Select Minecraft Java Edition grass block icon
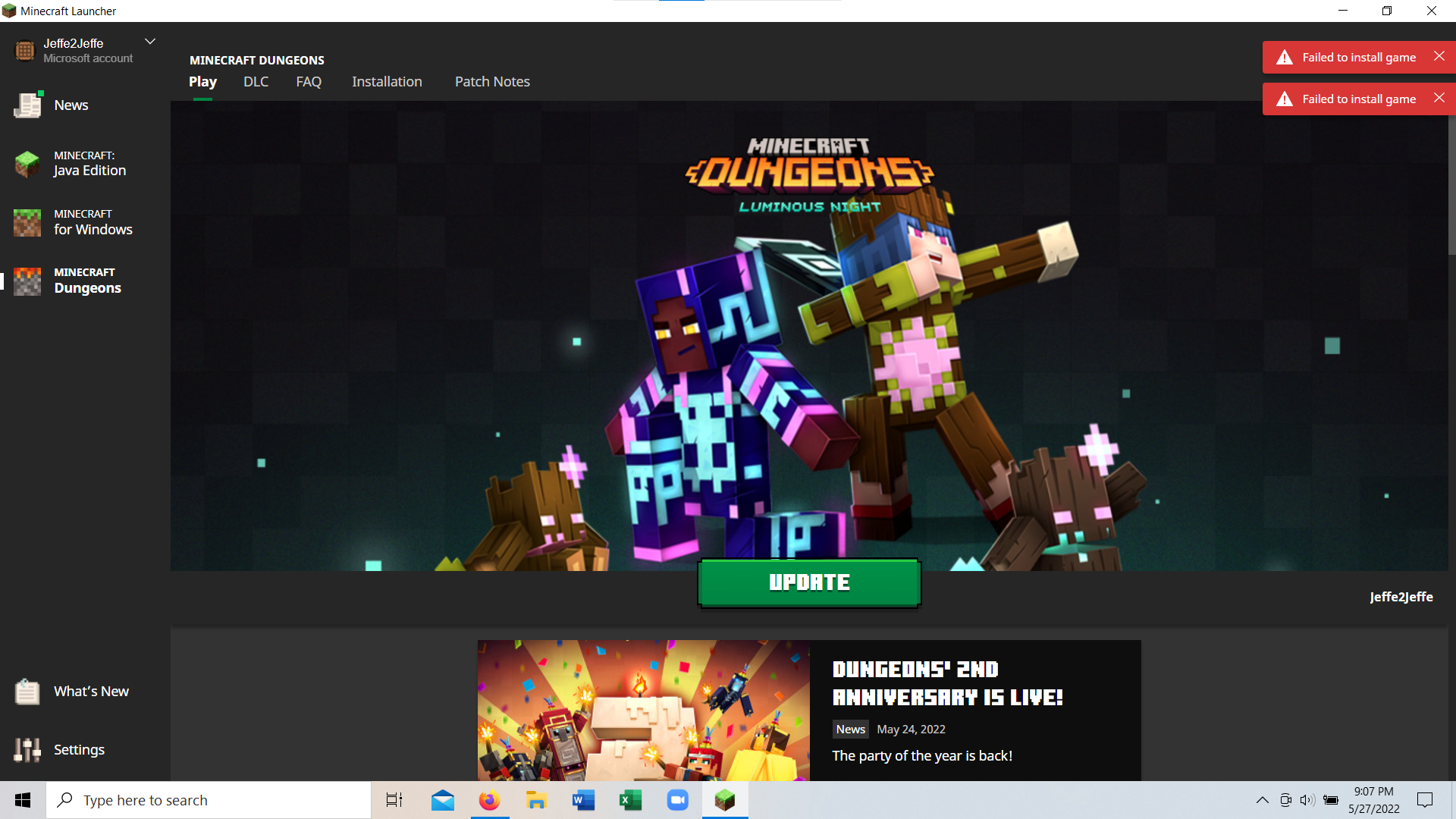This screenshot has height=819, width=1456. [28, 164]
